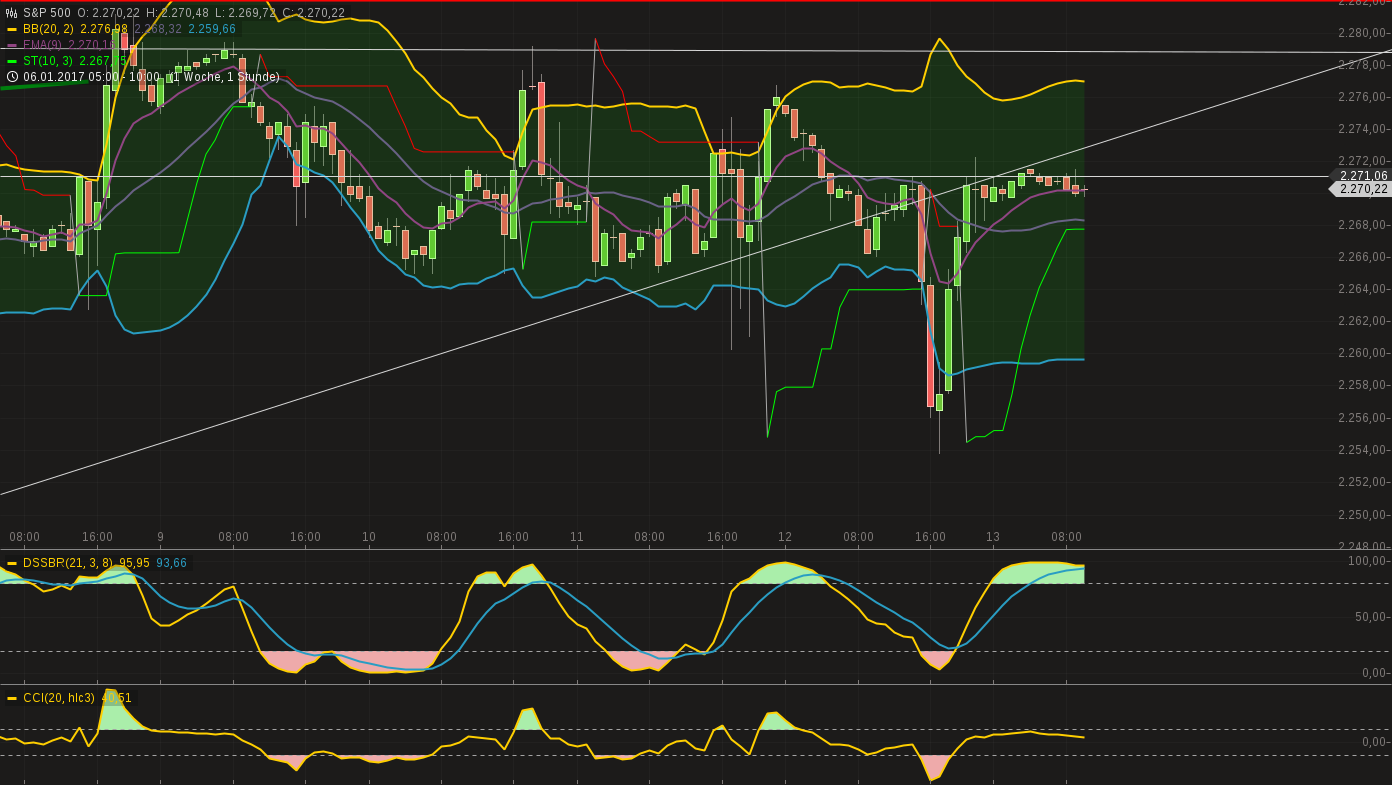Click the 2.271,06 label on the price axis

click(1363, 175)
